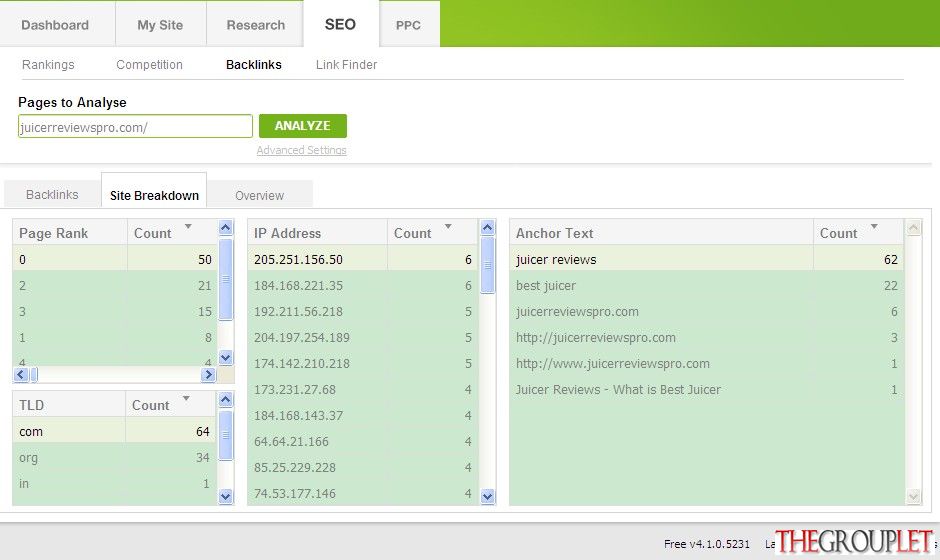
Task: Sort Page Rank table by Count arrow
Action: pyautogui.click(x=188, y=227)
